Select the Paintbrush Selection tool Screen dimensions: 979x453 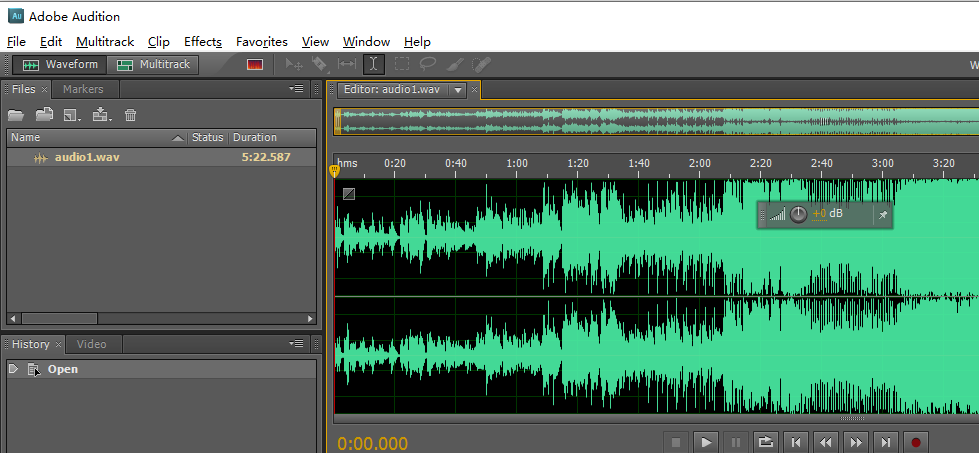click(455, 64)
